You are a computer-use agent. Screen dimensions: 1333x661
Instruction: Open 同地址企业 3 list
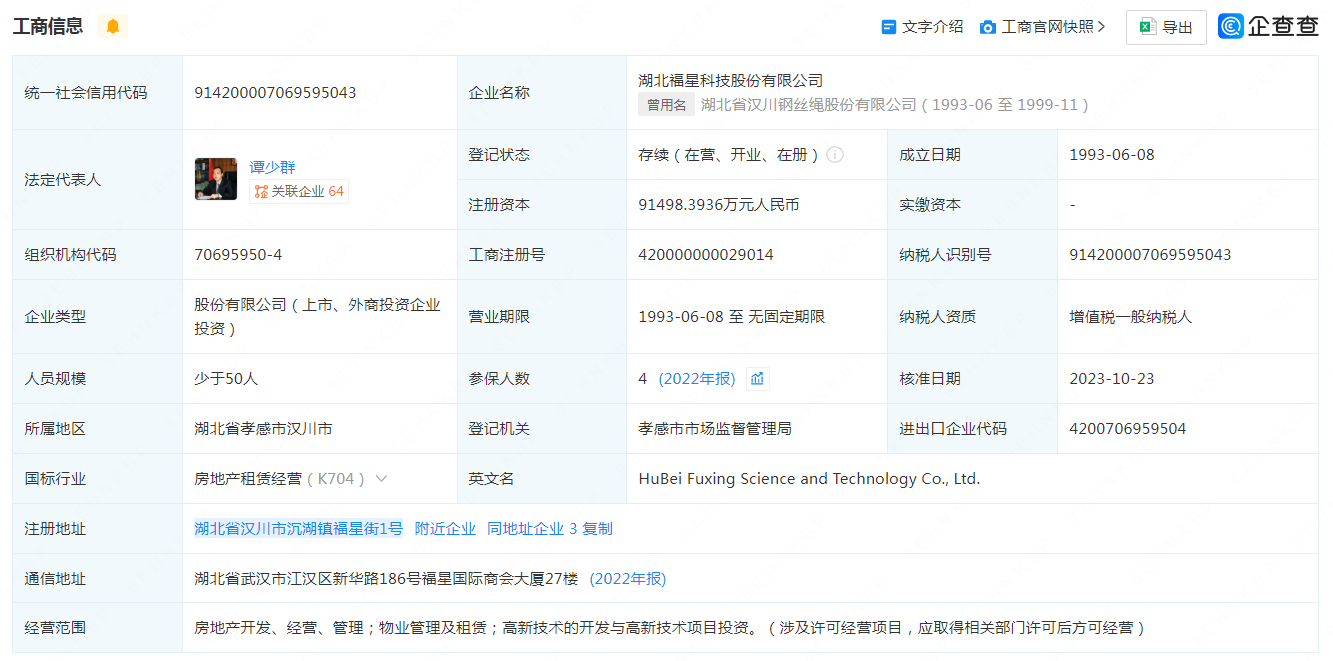pyautogui.click(x=531, y=529)
